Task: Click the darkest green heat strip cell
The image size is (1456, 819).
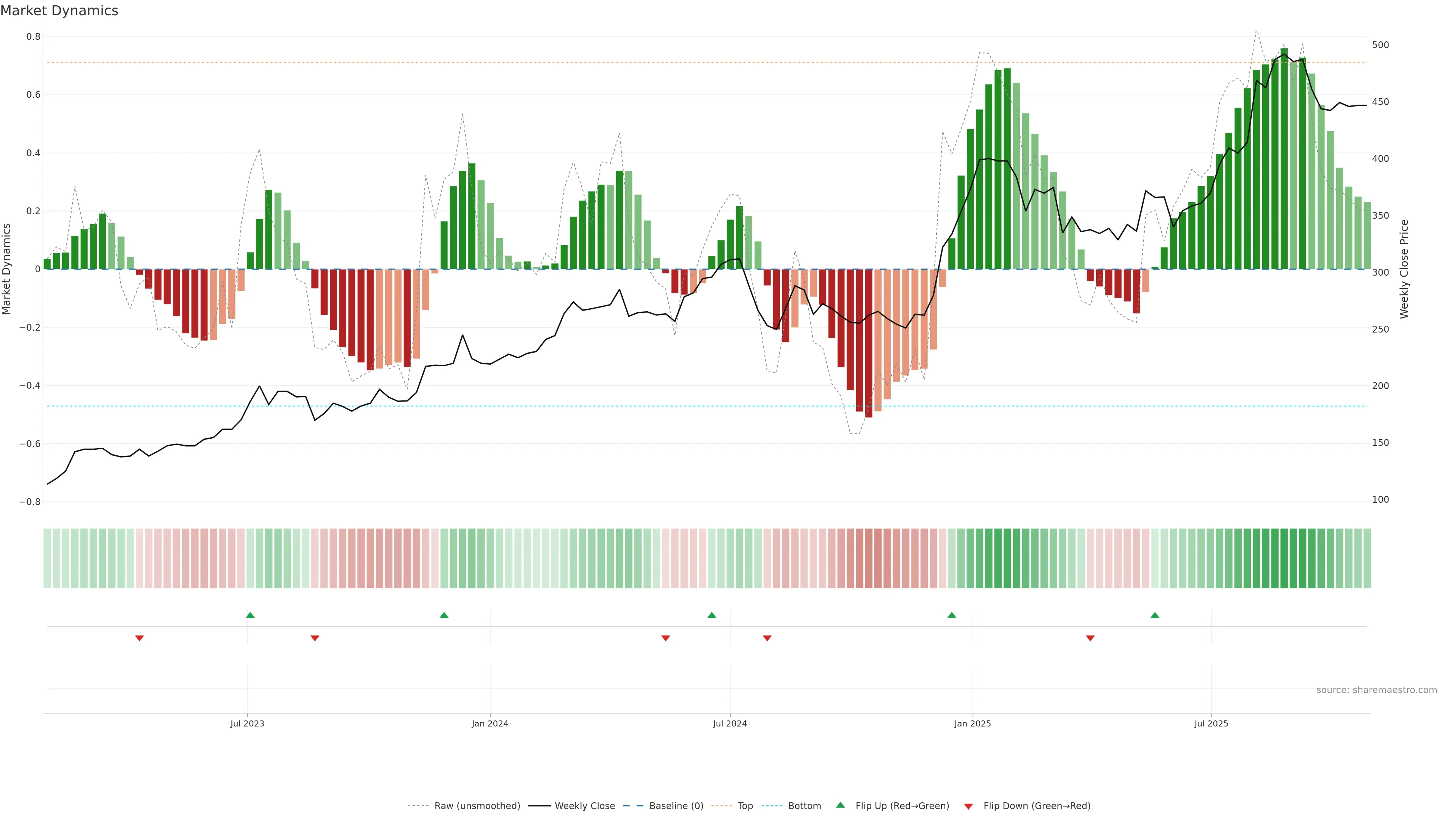Action: pyautogui.click(x=1284, y=559)
